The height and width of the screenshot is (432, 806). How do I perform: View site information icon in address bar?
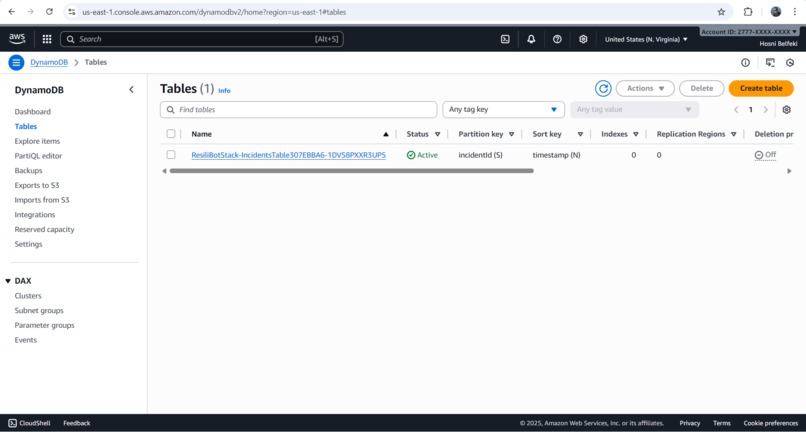72,12
